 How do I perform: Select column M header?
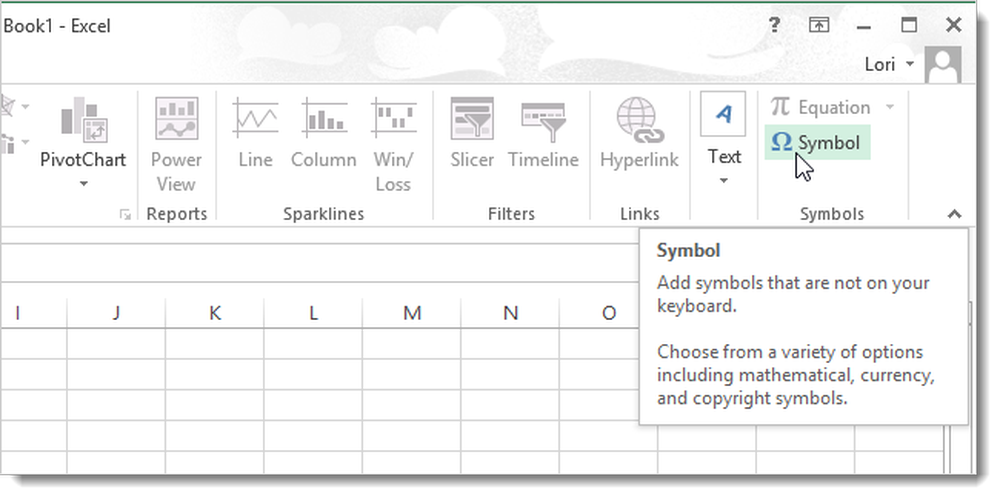pos(412,313)
